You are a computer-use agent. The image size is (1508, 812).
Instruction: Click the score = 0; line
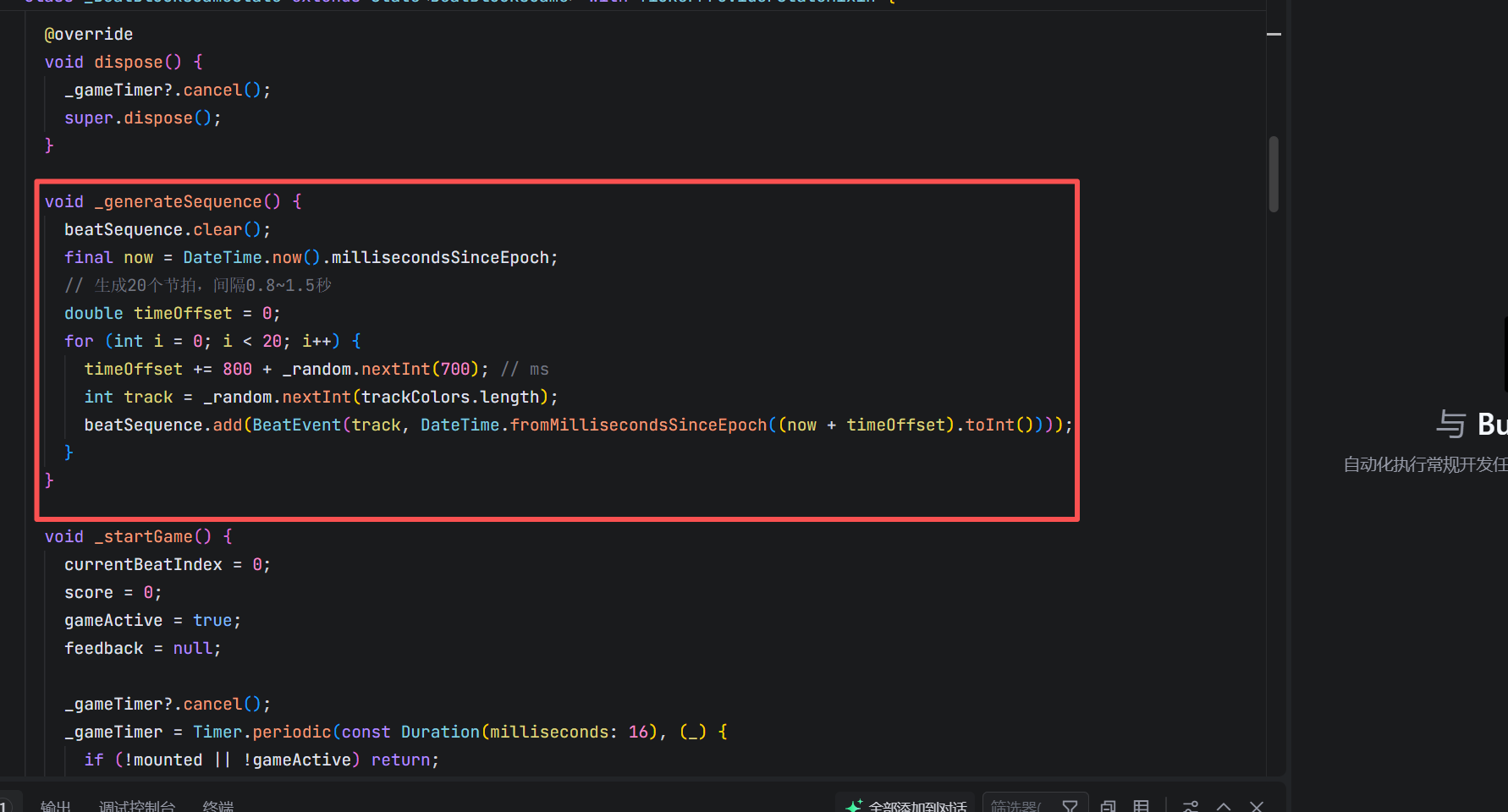click(113, 592)
